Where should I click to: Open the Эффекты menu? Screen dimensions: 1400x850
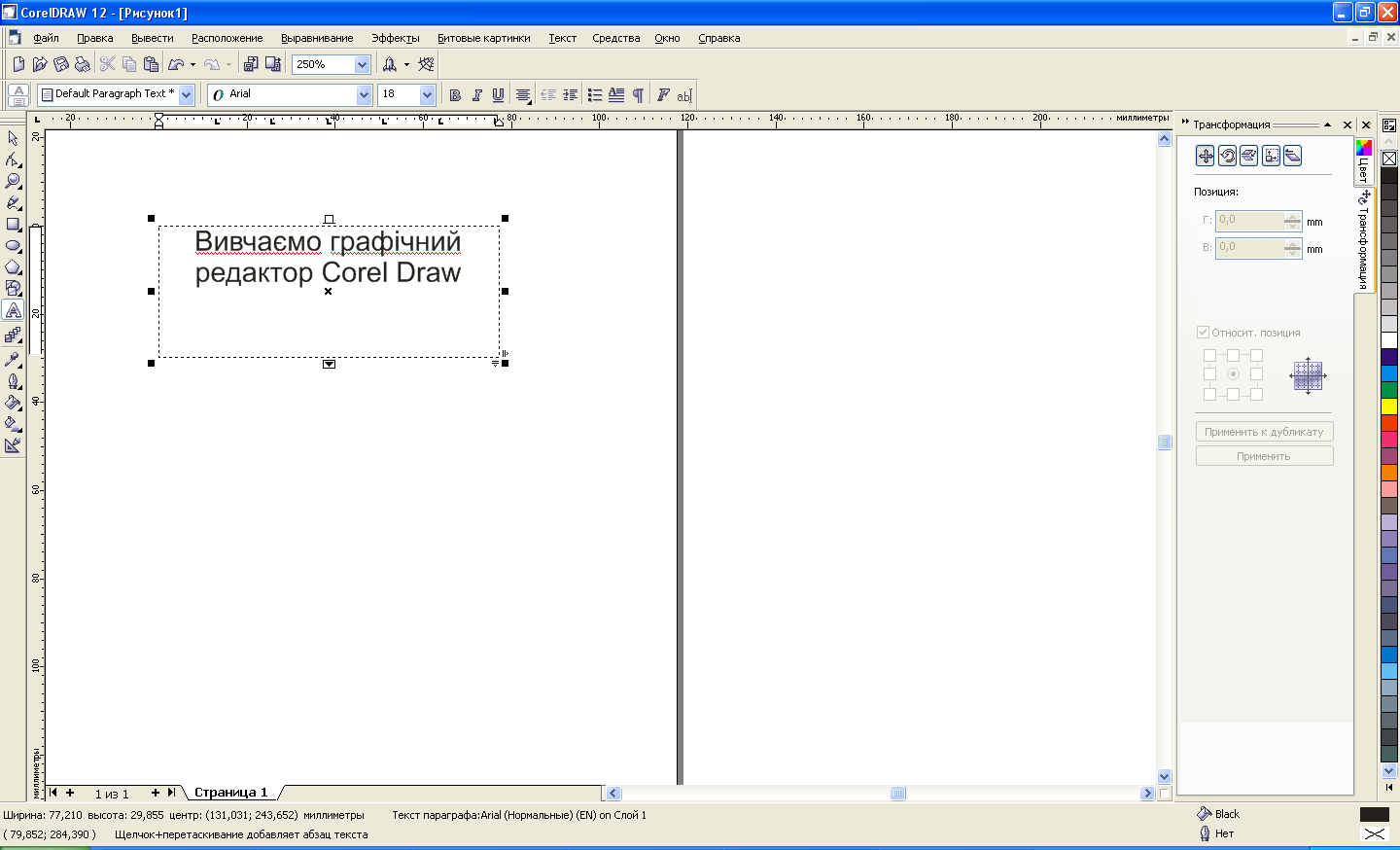396,38
